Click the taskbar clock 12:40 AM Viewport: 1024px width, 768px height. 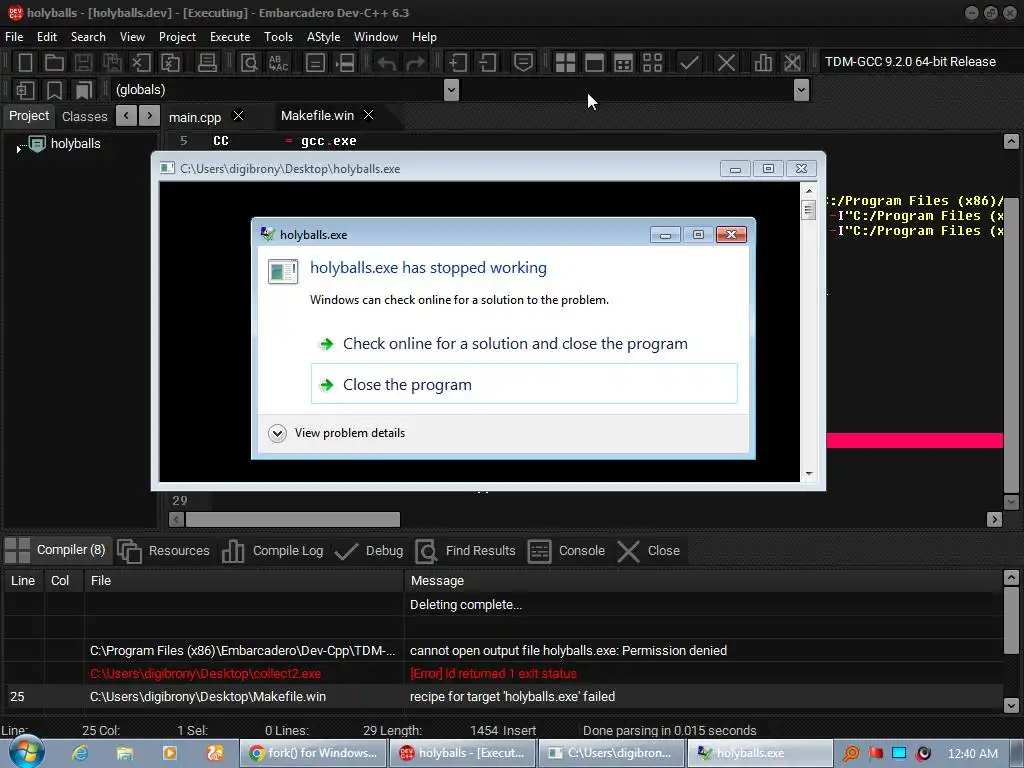tap(972, 754)
